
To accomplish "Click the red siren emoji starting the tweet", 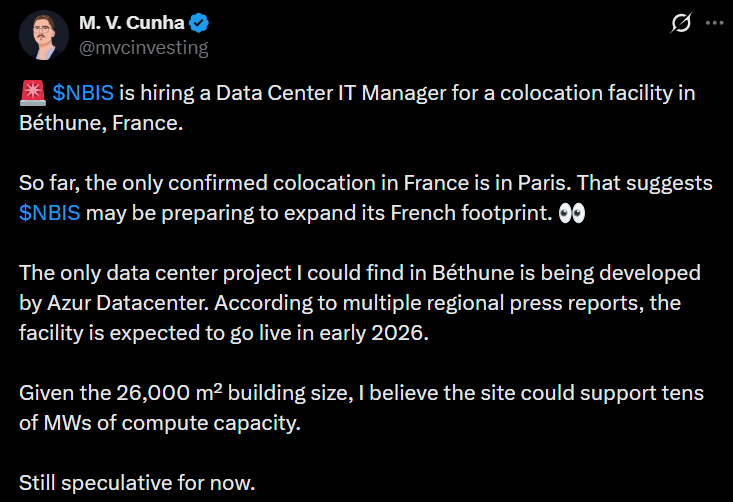I will pyautogui.click(x=32, y=93).
